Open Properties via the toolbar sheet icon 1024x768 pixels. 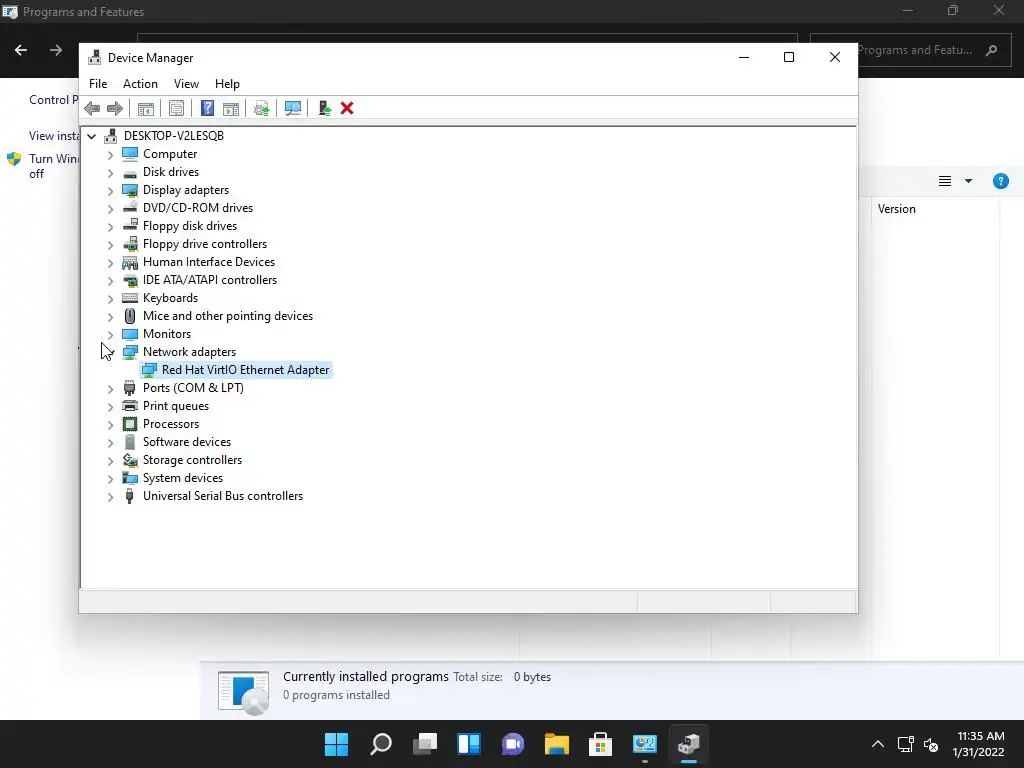coord(176,108)
